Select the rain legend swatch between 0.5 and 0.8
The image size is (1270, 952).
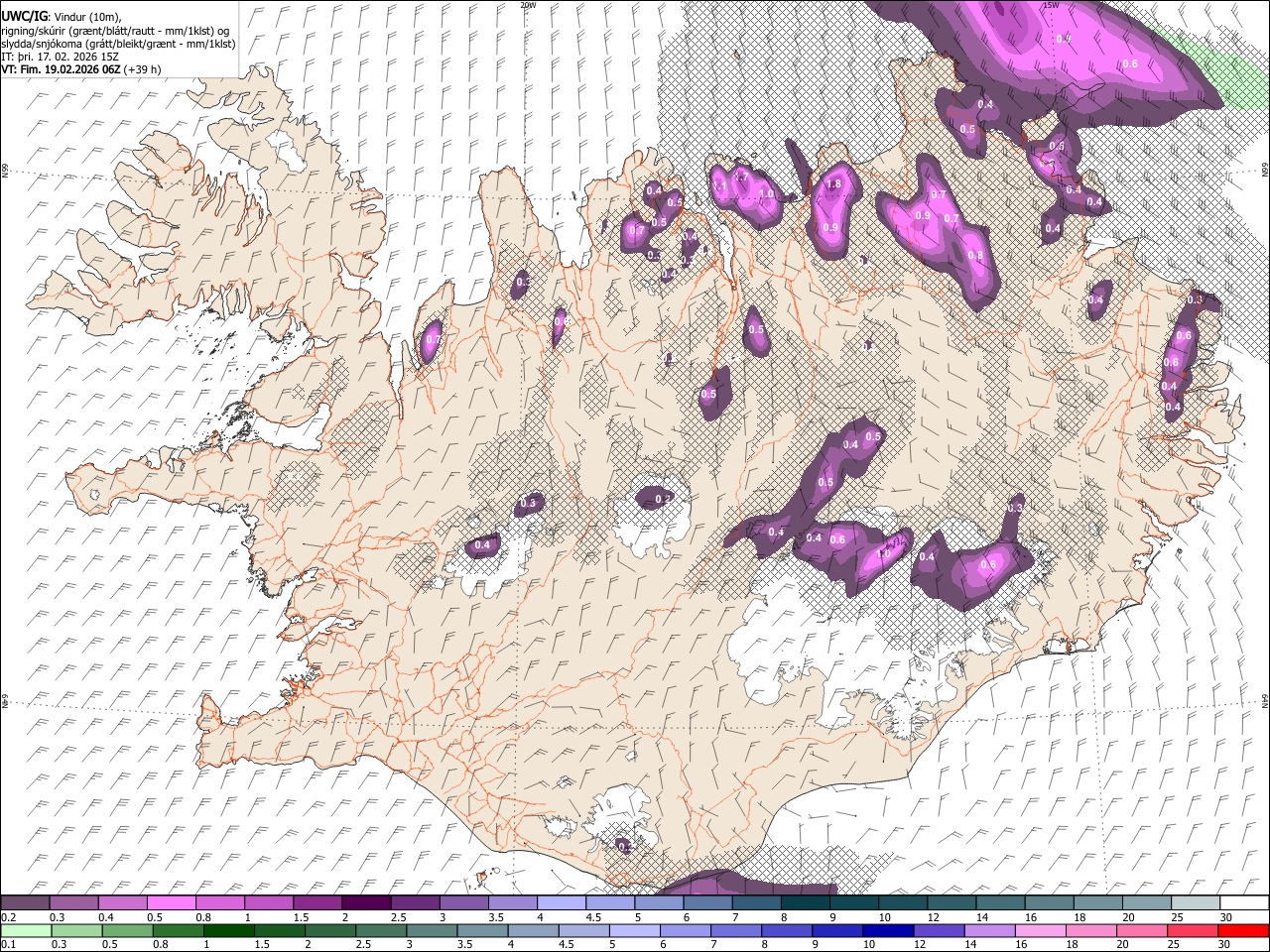[x=128, y=930]
